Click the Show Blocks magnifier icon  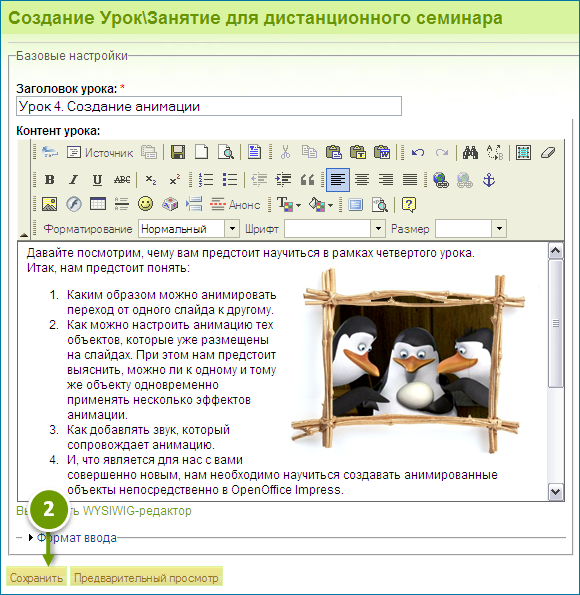tap(380, 205)
